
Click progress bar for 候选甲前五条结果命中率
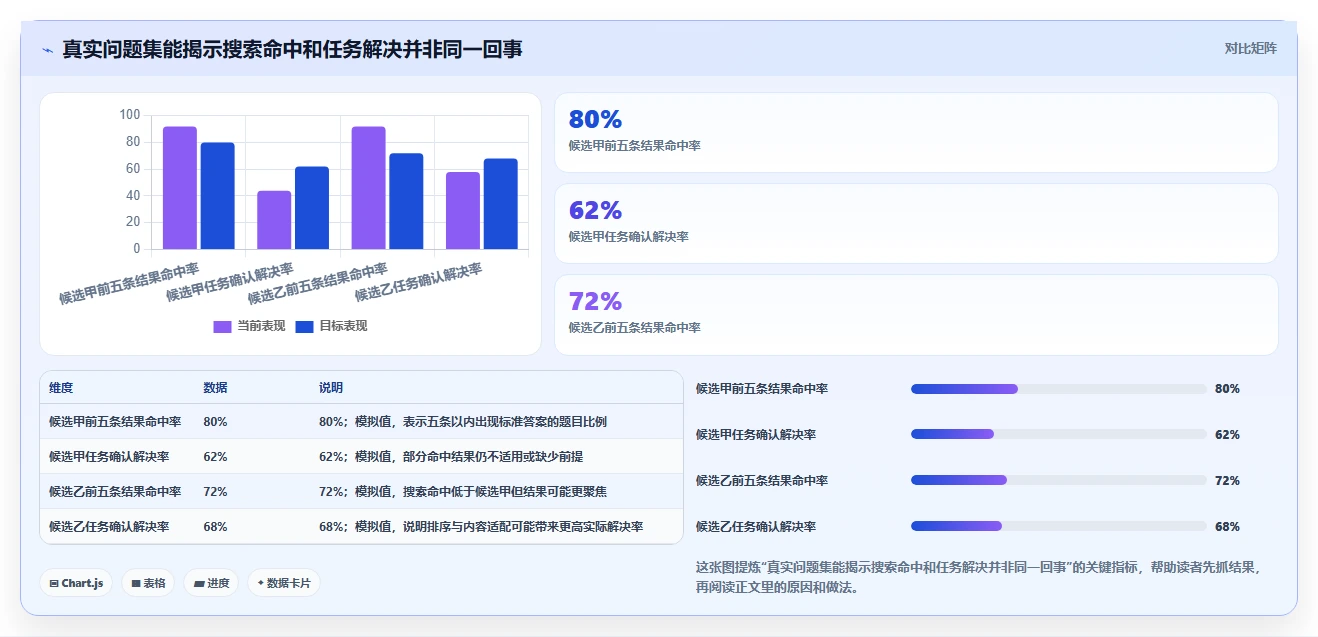[1058, 389]
